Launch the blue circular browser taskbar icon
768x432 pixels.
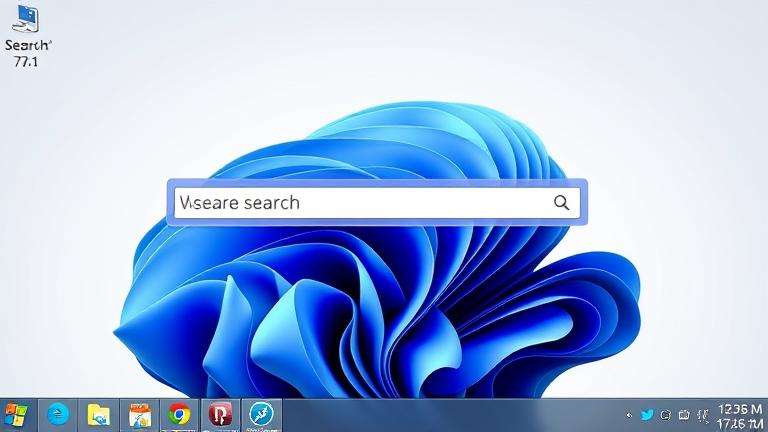pos(58,415)
